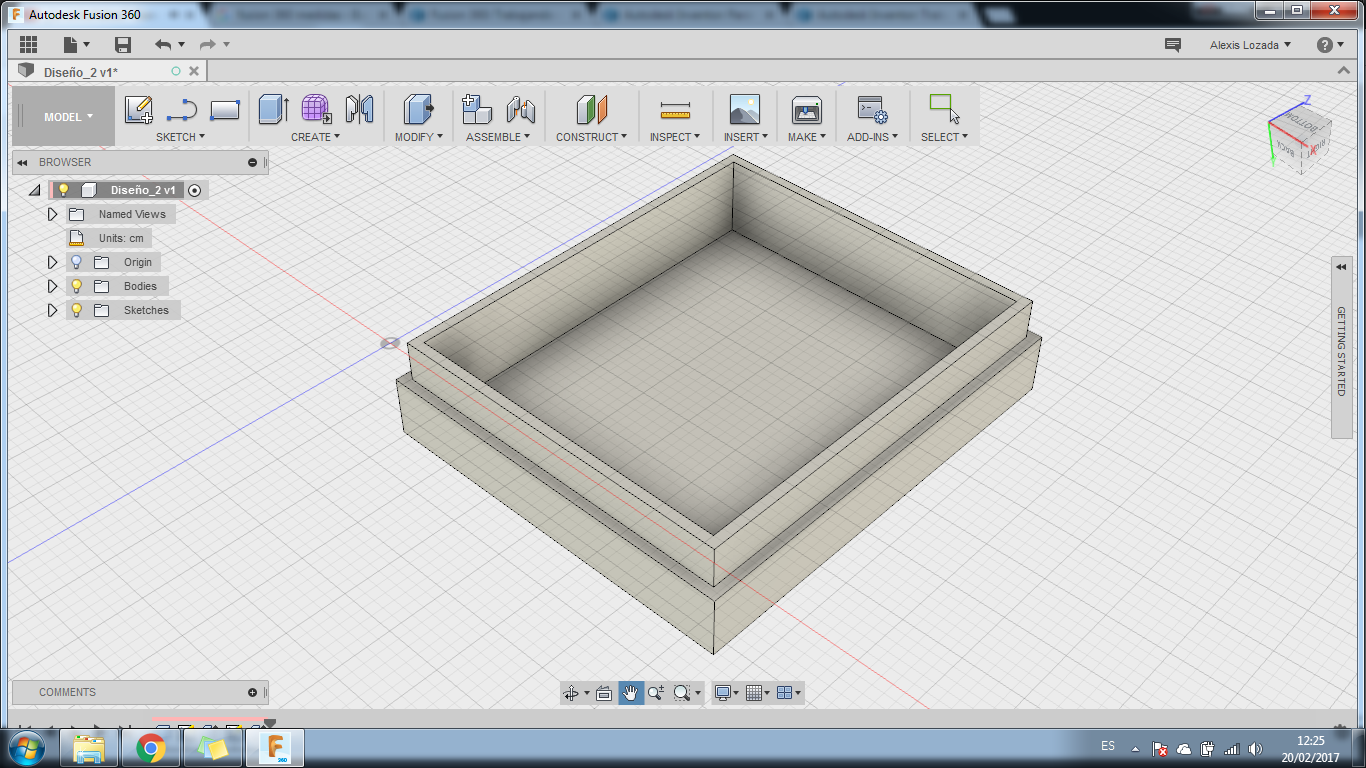Collapse the BROWSER panel with double arrows

point(22,162)
